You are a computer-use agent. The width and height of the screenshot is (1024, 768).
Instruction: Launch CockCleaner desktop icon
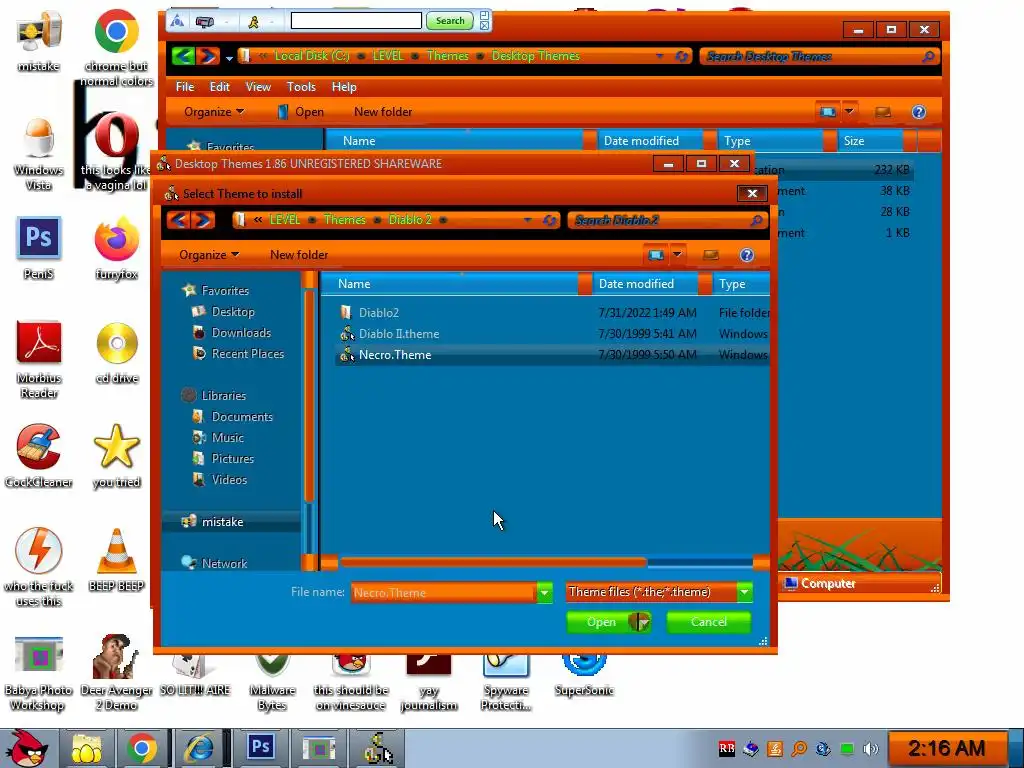(39, 456)
